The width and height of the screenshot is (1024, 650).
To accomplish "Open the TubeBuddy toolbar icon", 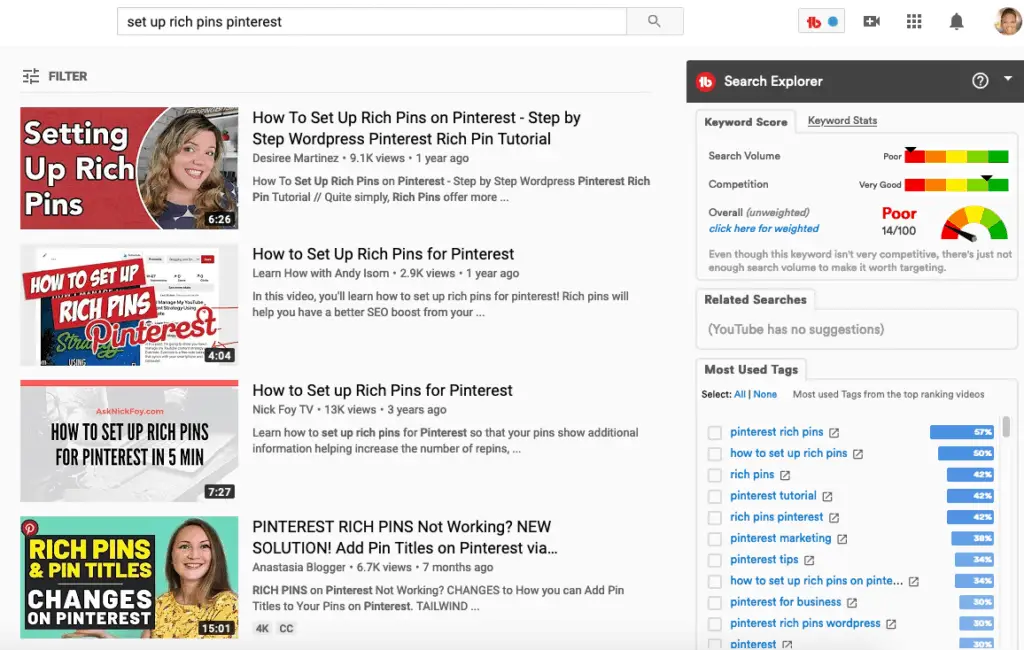I will pyautogui.click(x=822, y=22).
